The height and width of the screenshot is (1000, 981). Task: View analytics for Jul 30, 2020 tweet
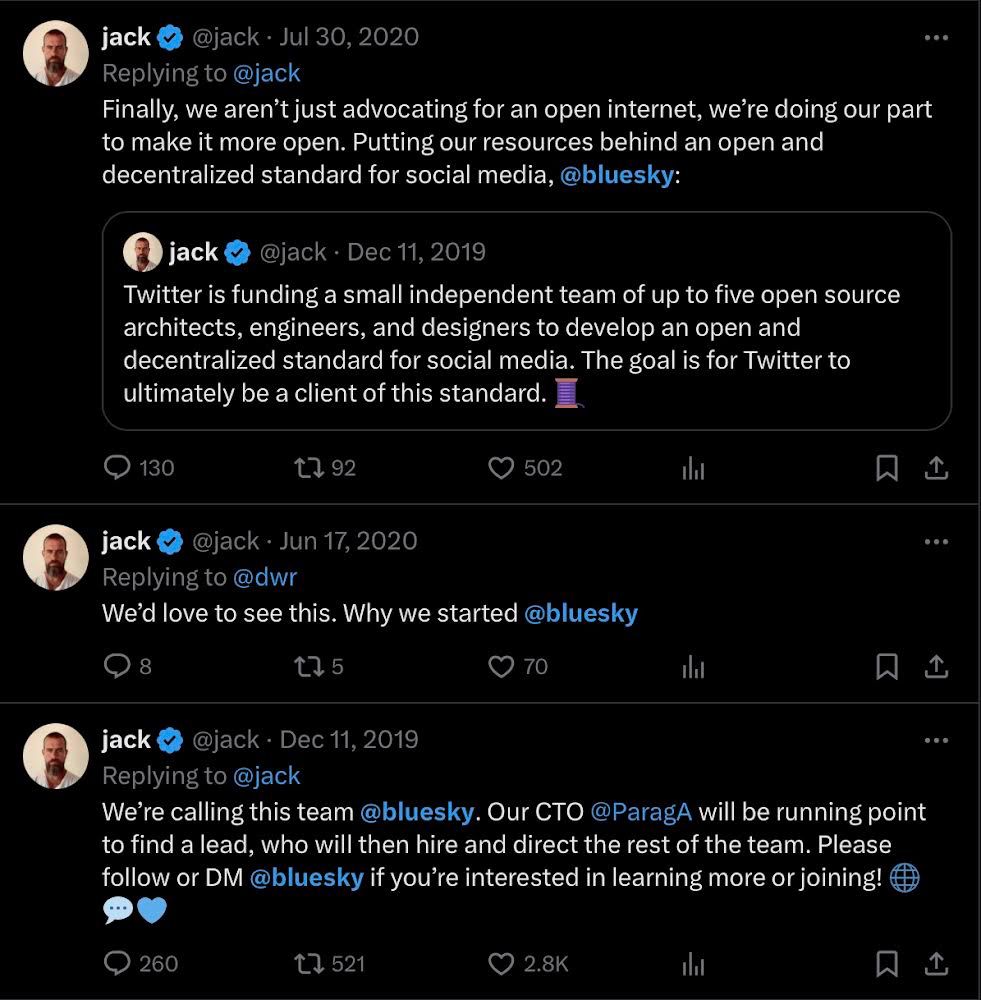[x=693, y=468]
